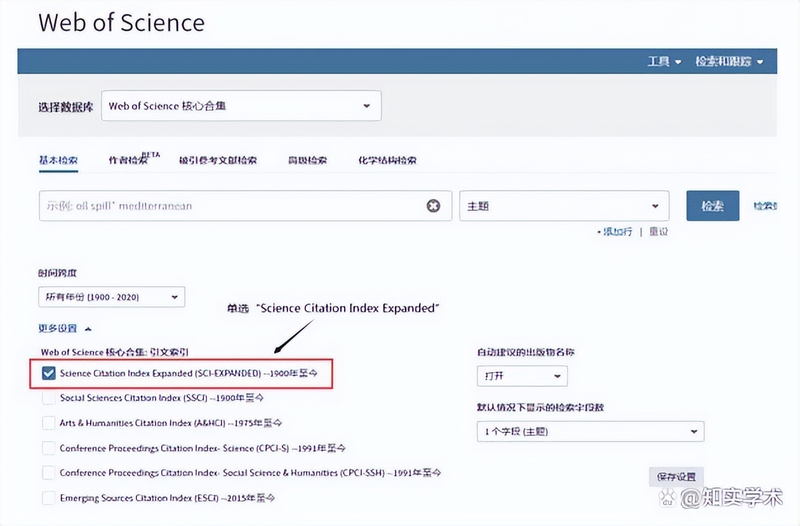Screen dimensions: 800x526
Task: Check Arts & Humanities Citation Index (A&HCI)
Action: point(49,422)
